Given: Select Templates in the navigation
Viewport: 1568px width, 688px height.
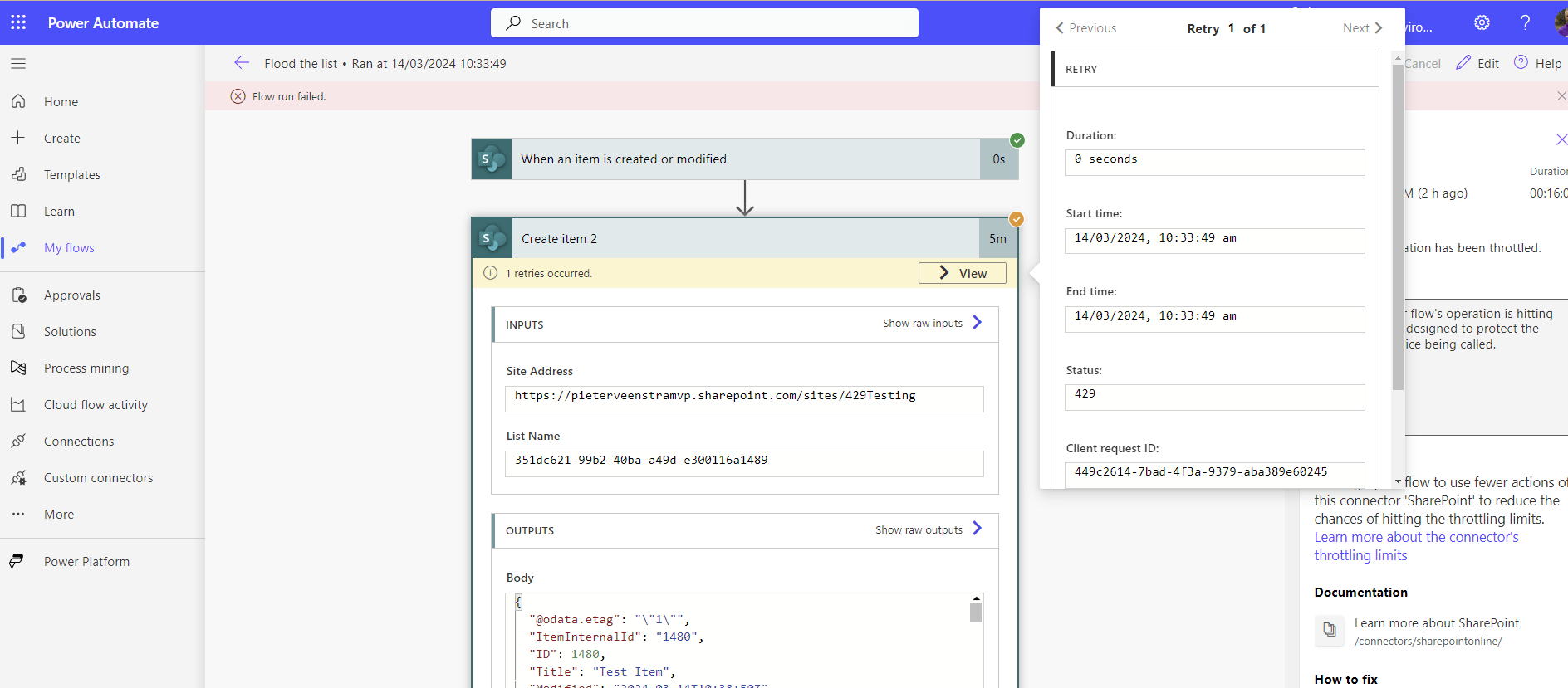Looking at the screenshot, I should point(72,174).
